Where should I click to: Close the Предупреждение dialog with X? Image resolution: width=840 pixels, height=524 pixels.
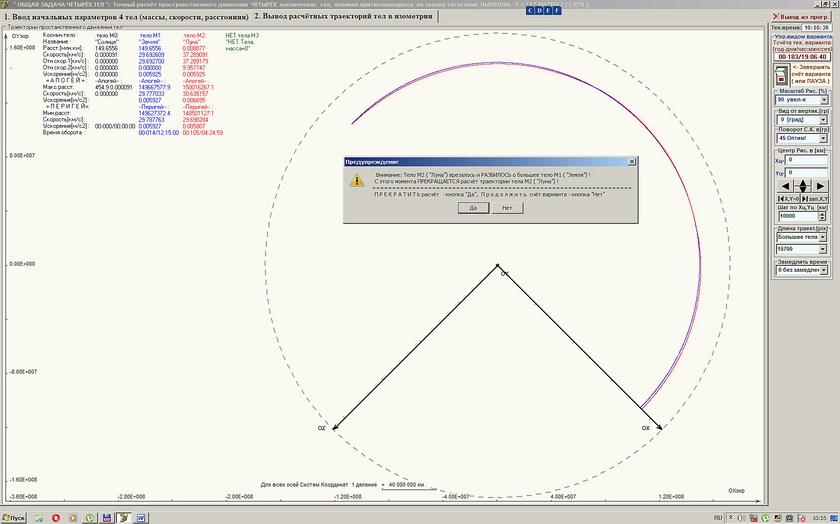[x=631, y=161]
